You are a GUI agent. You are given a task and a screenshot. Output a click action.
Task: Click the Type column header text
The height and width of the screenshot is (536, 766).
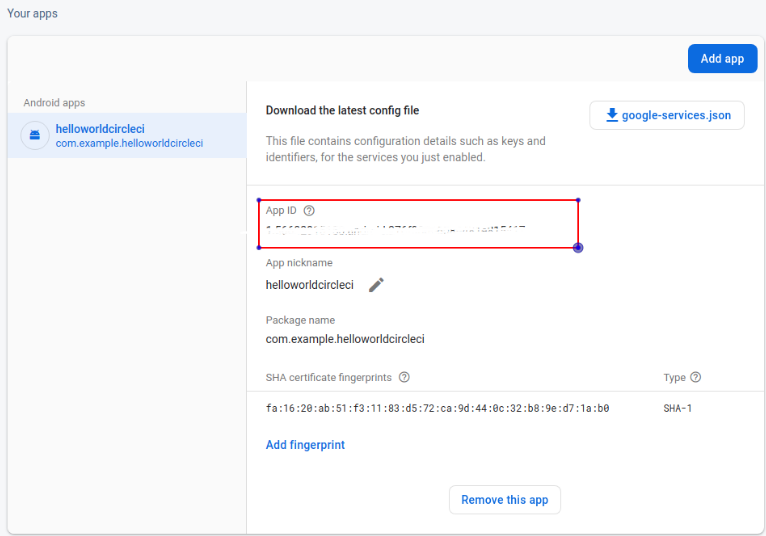coord(674,377)
